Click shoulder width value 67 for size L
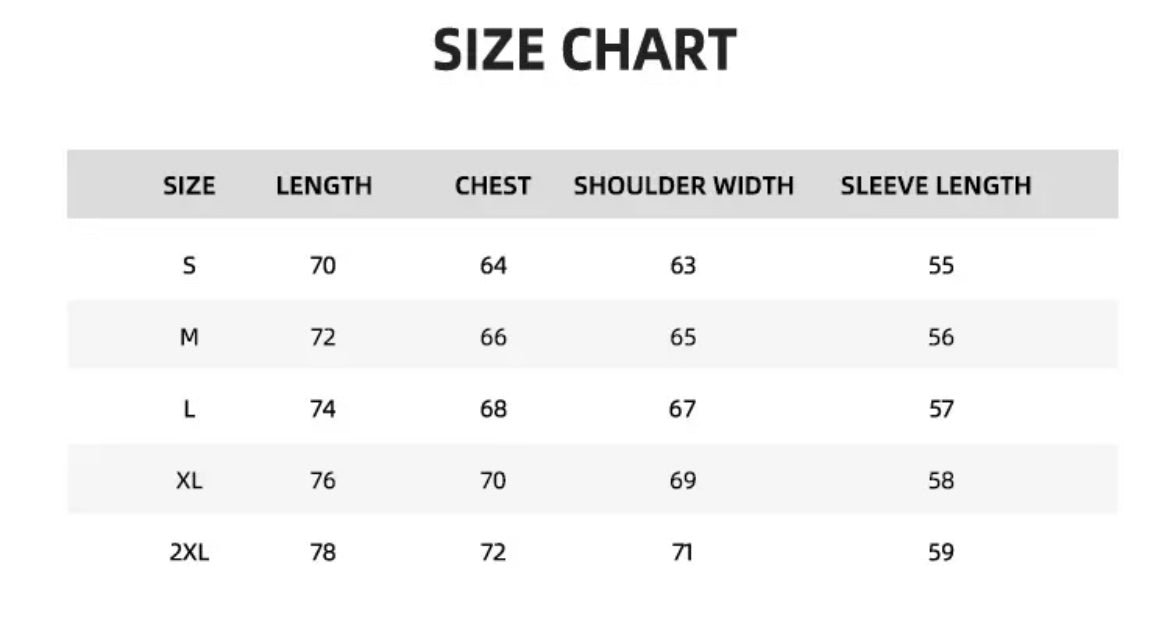This screenshot has height=617, width=1170. [x=683, y=409]
